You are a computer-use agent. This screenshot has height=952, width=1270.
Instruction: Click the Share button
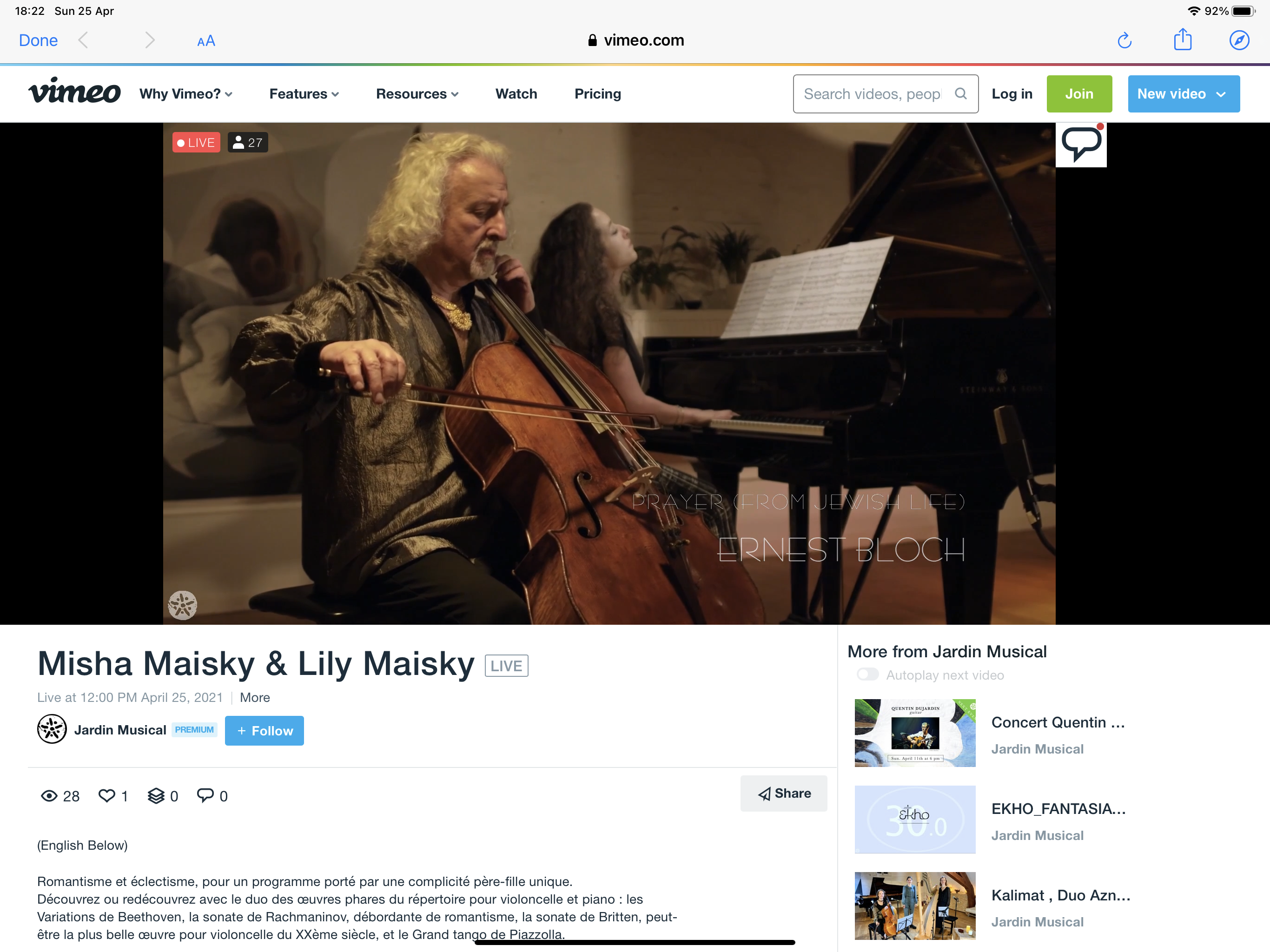[x=784, y=793]
